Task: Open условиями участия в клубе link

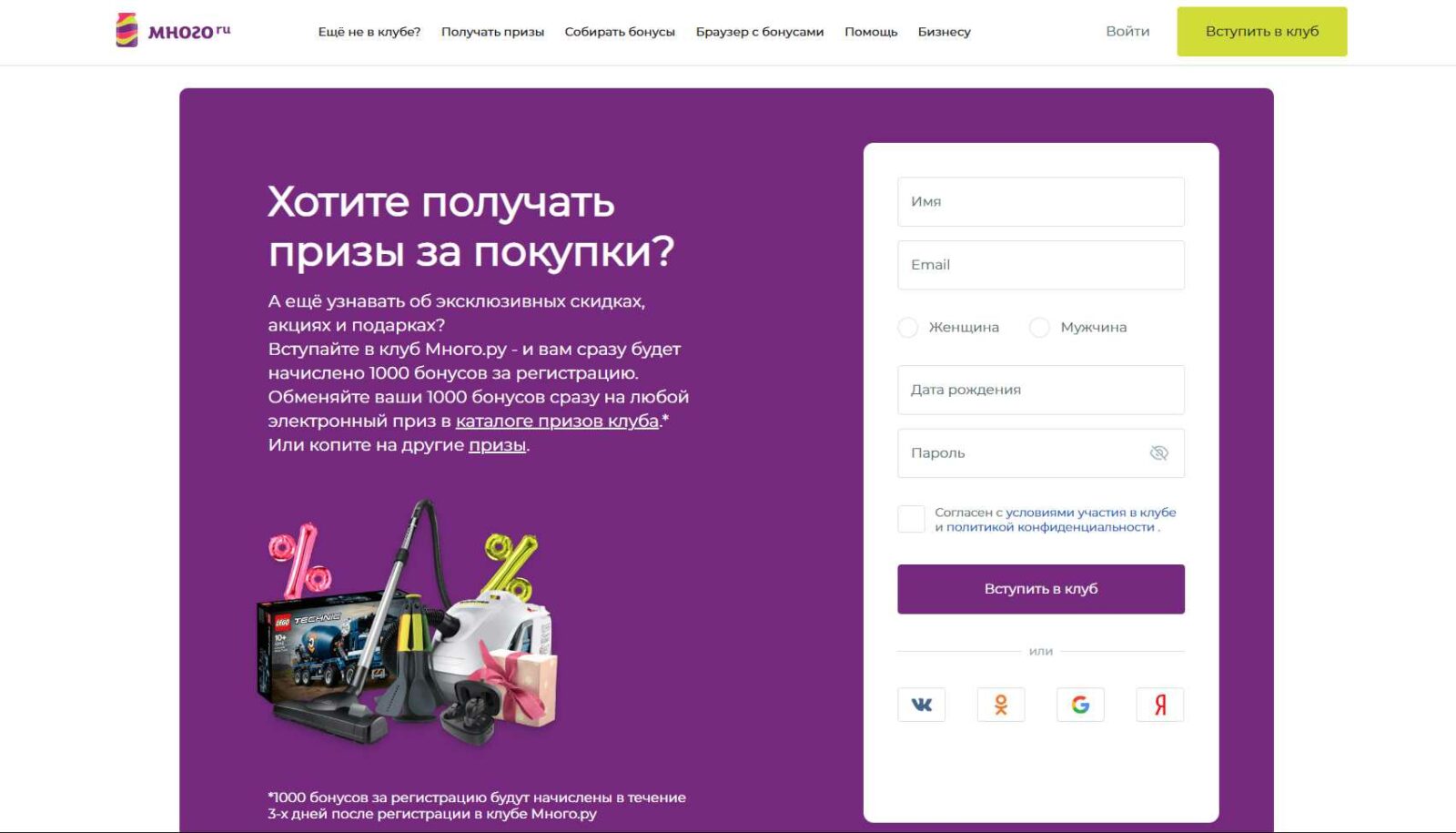Action: coord(1090,513)
